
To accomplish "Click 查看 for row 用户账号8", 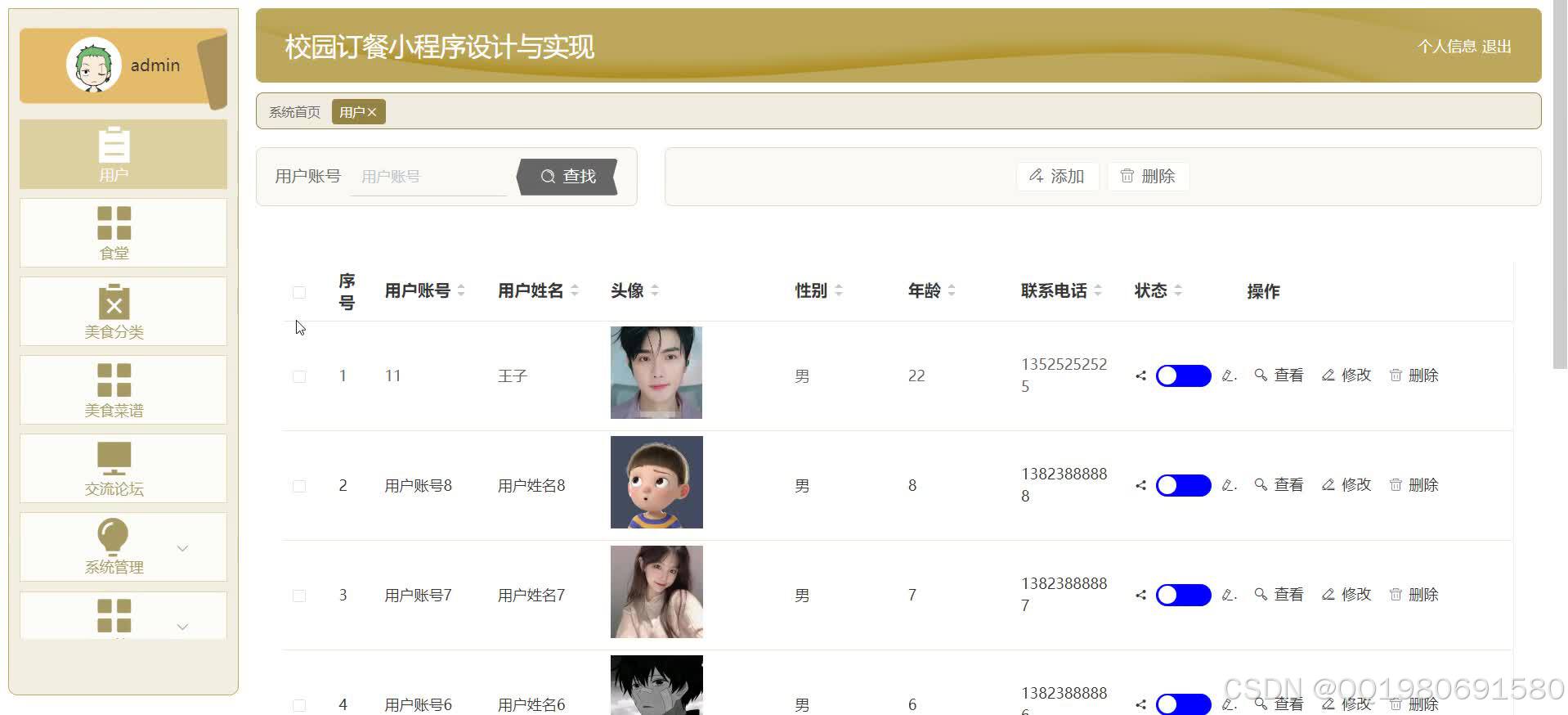I will tap(1279, 485).
